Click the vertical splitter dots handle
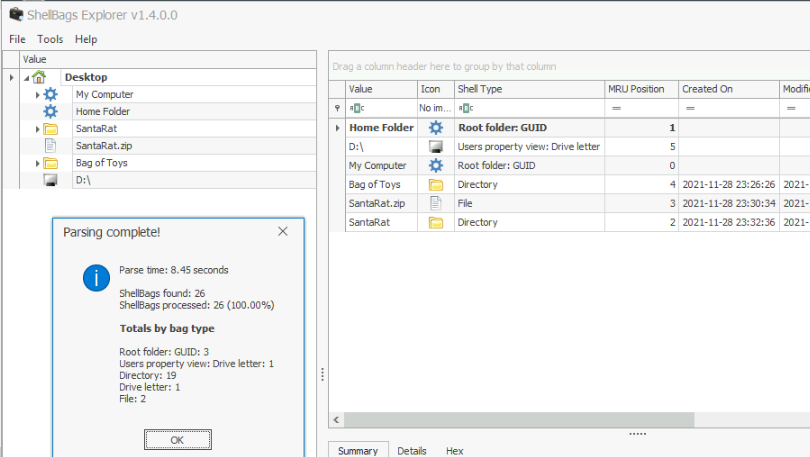The width and height of the screenshot is (810, 457). pyautogui.click(x=322, y=374)
